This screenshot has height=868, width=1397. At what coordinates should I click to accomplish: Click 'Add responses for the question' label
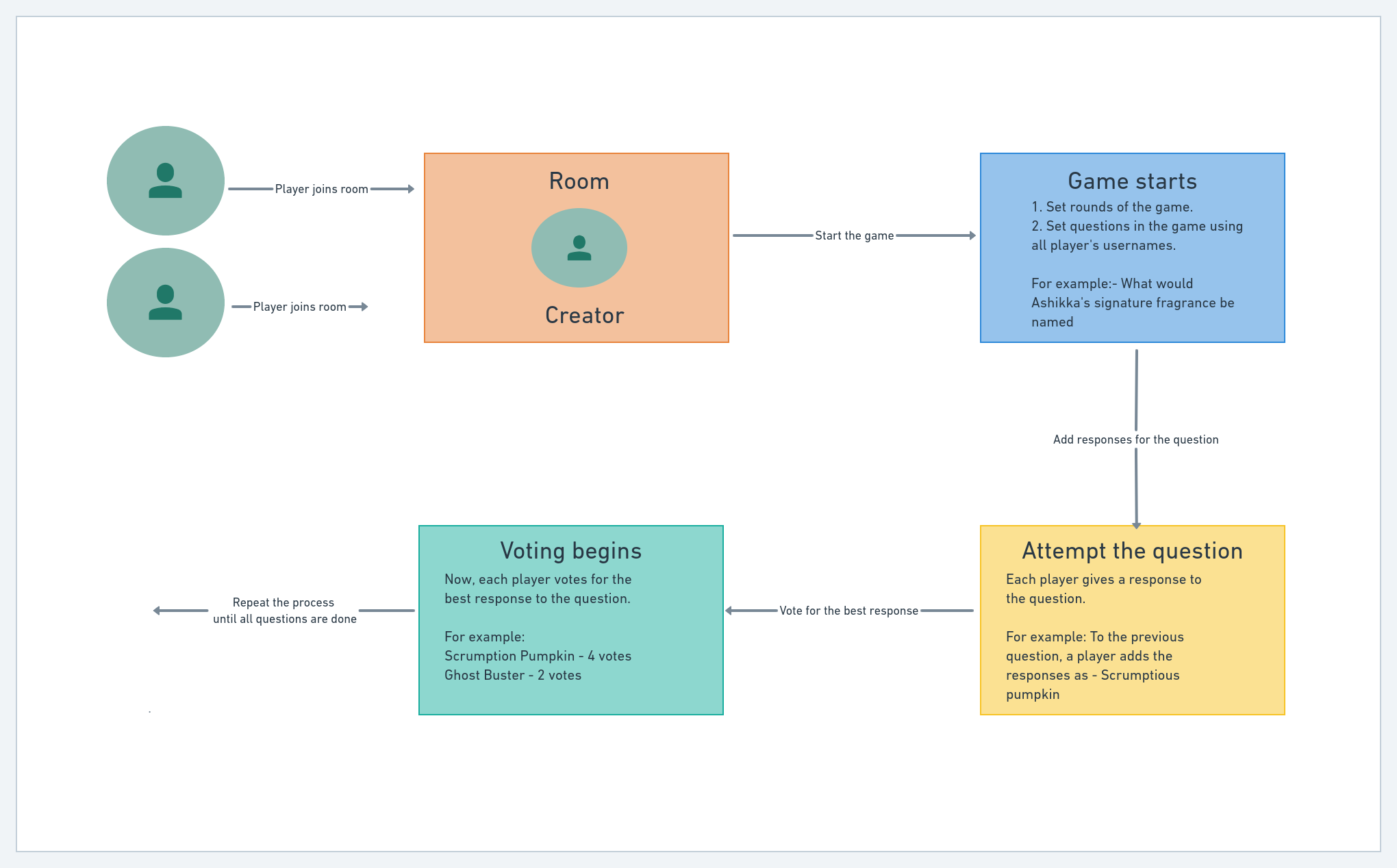(x=1135, y=439)
